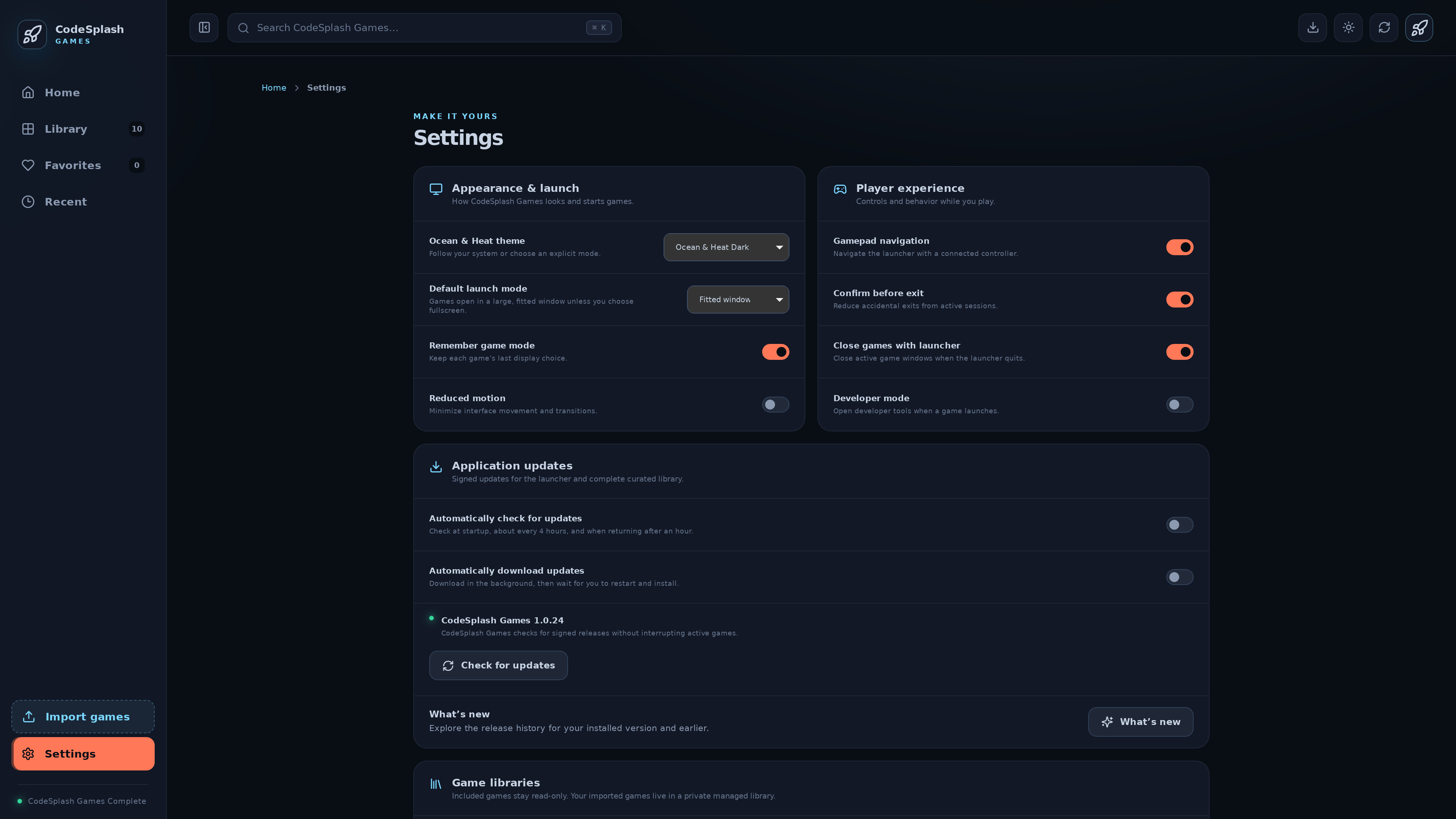Click MAKE IT YOURS label

tap(455, 116)
